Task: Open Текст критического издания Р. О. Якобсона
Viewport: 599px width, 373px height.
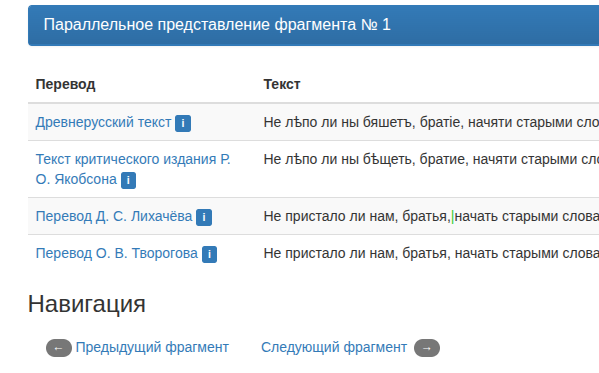Action: [133, 169]
